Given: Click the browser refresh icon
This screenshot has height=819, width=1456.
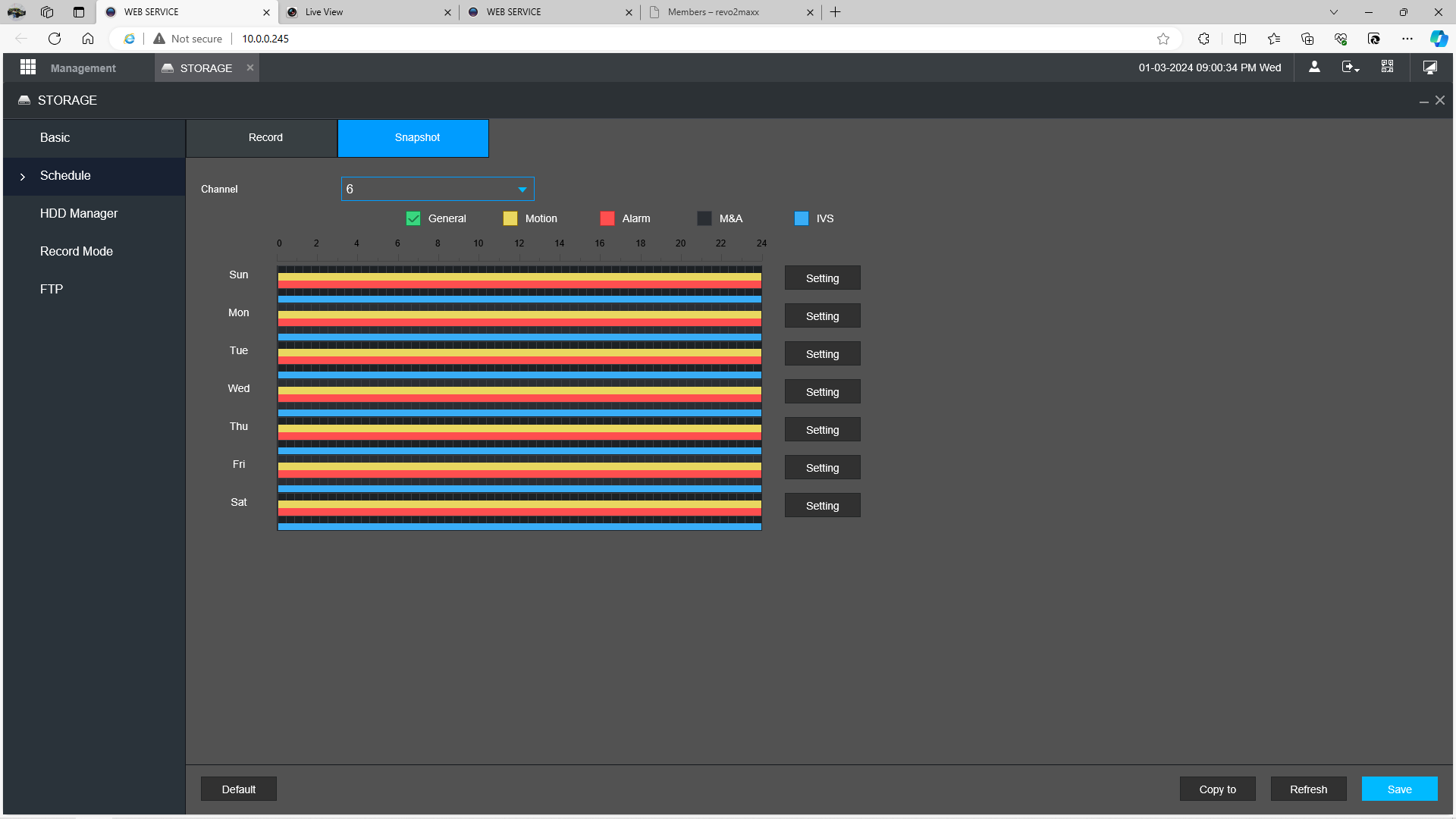Looking at the screenshot, I should coord(55,39).
